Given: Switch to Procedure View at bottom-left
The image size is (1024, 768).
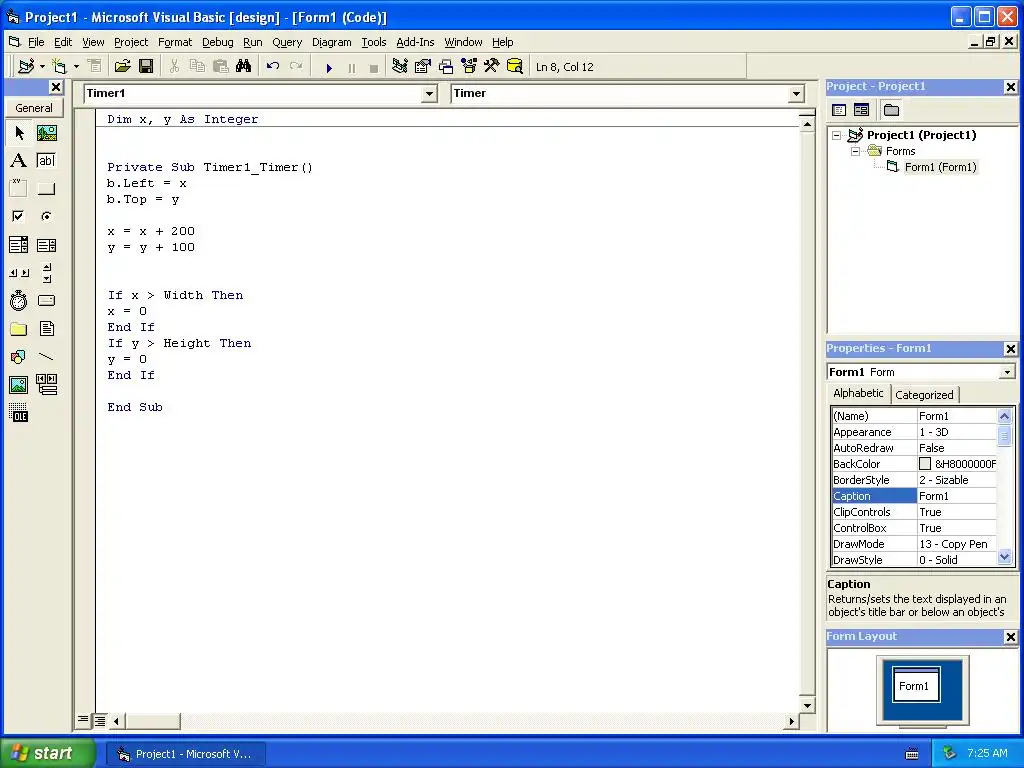Looking at the screenshot, I should click(83, 720).
